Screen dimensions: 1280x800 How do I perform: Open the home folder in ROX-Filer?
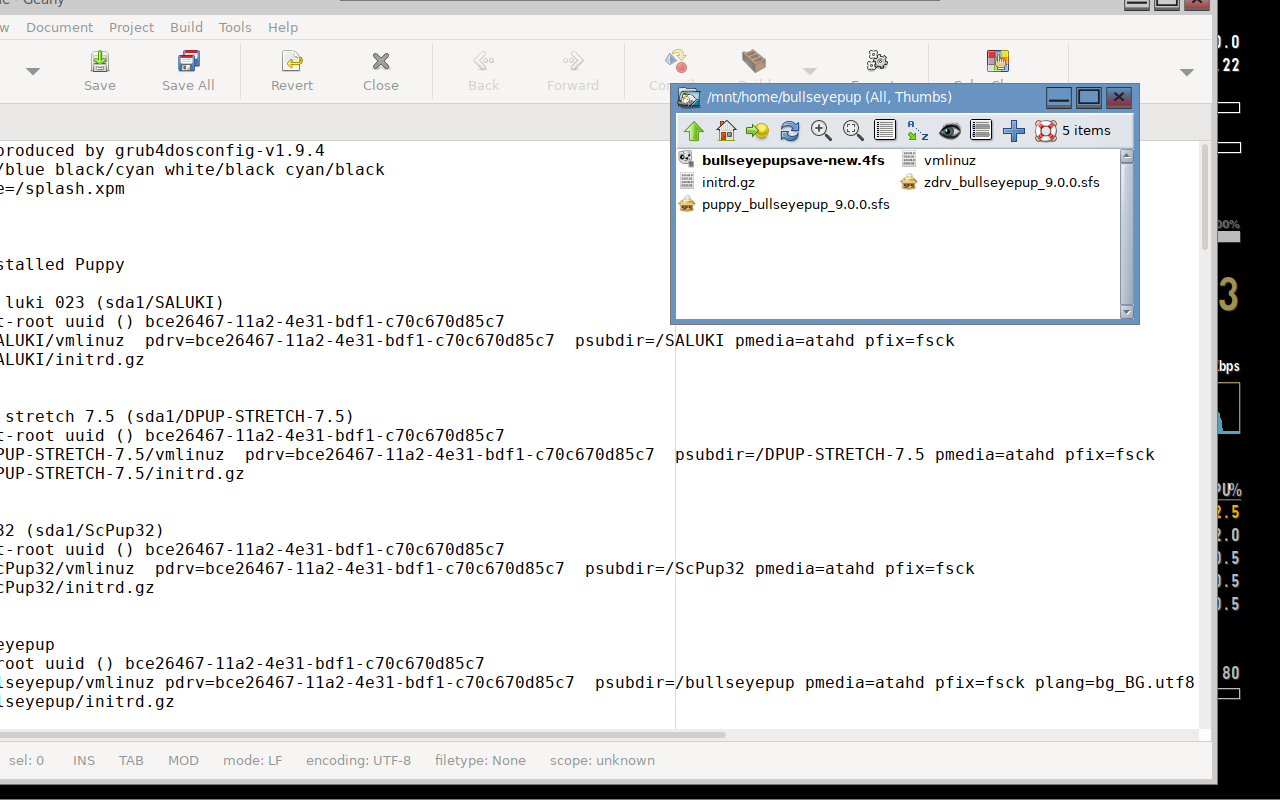click(x=726, y=131)
